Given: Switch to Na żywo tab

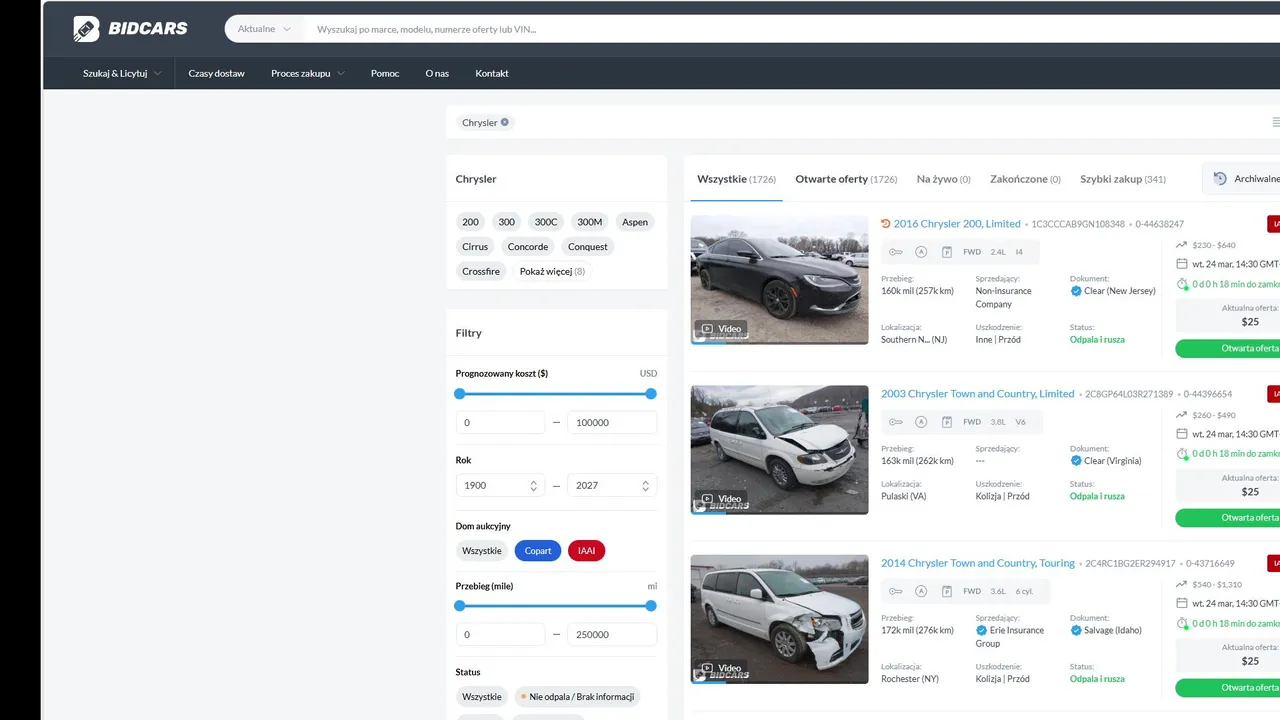Looking at the screenshot, I should coord(944,179).
